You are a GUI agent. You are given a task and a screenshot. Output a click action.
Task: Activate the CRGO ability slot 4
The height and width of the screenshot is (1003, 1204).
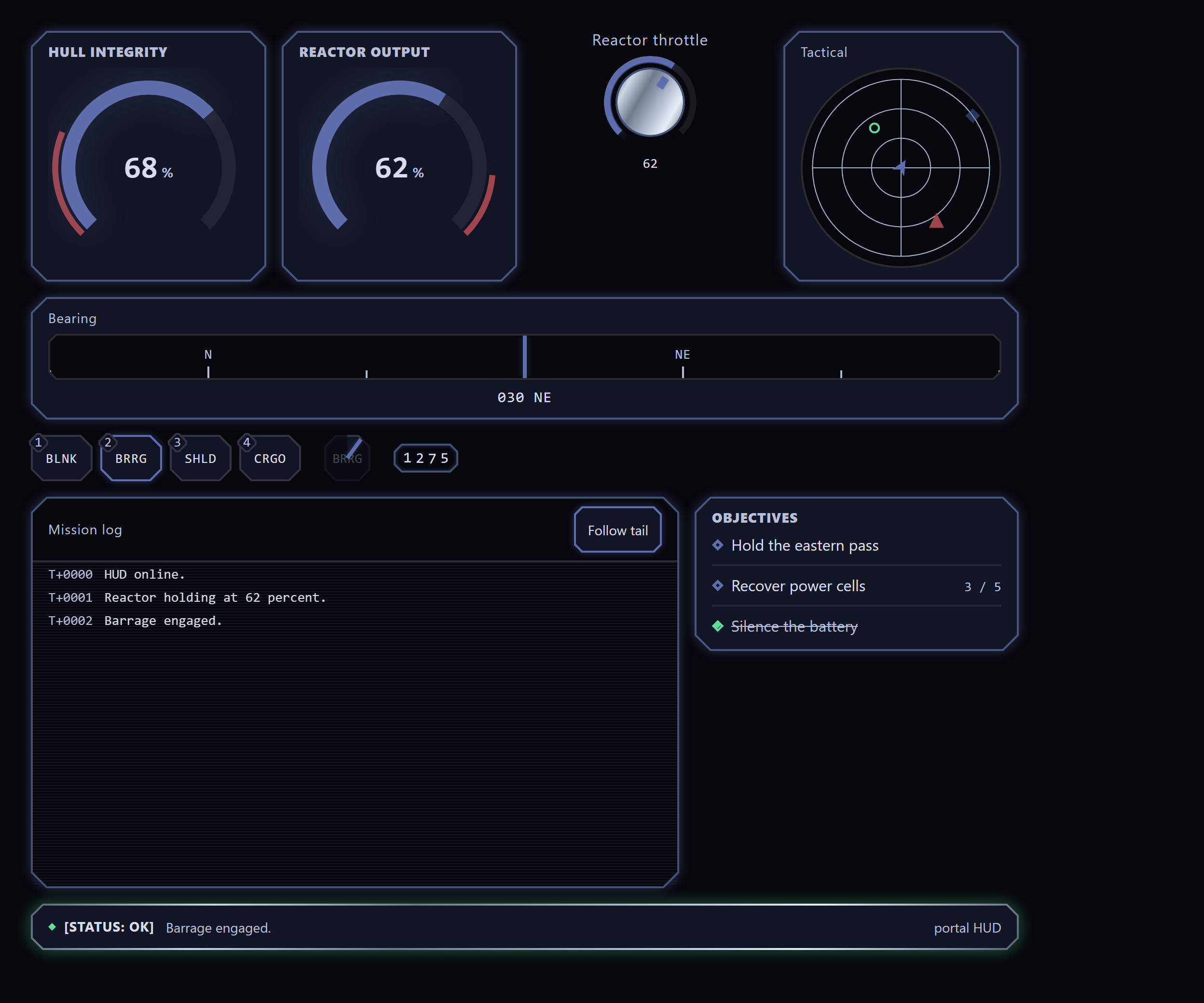pyautogui.click(x=270, y=458)
